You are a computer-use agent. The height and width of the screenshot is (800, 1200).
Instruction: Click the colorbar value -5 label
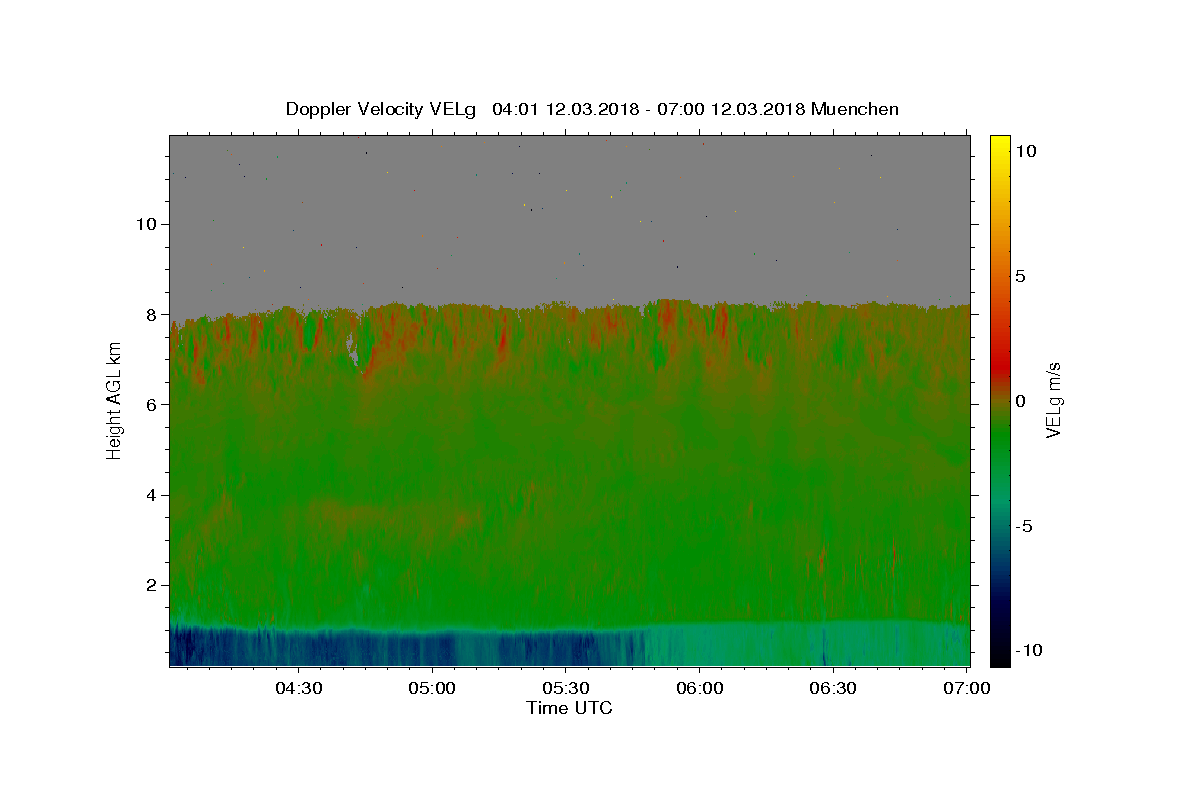coord(1024,526)
